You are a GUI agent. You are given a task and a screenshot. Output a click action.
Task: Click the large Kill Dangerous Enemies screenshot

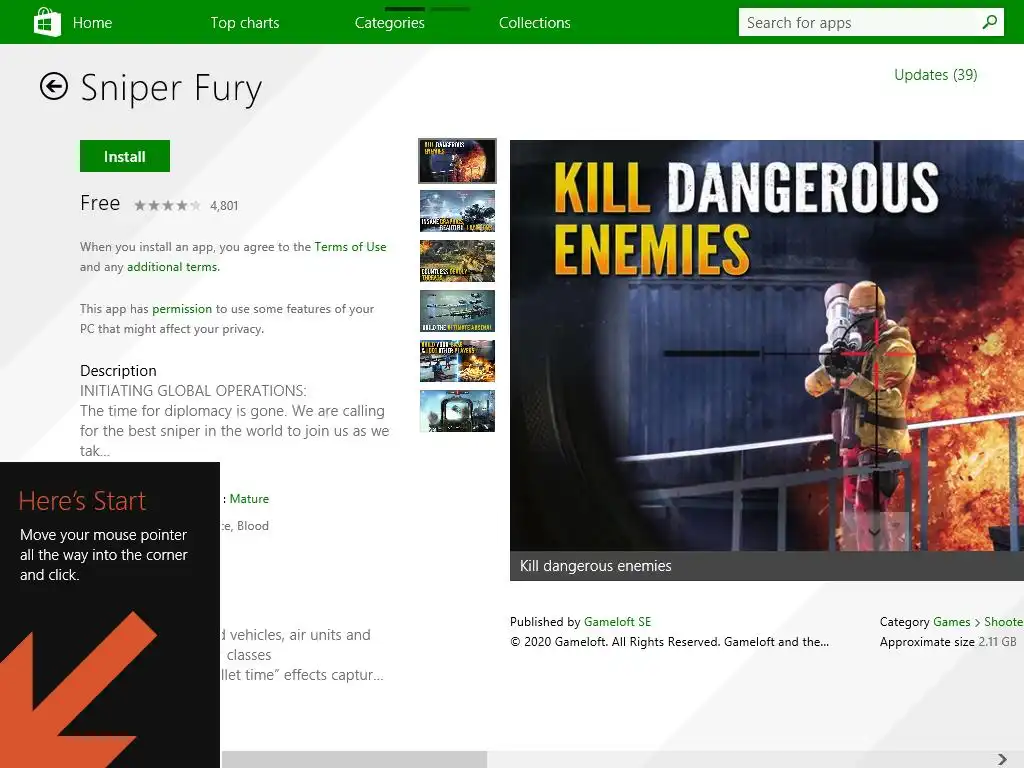pos(767,345)
